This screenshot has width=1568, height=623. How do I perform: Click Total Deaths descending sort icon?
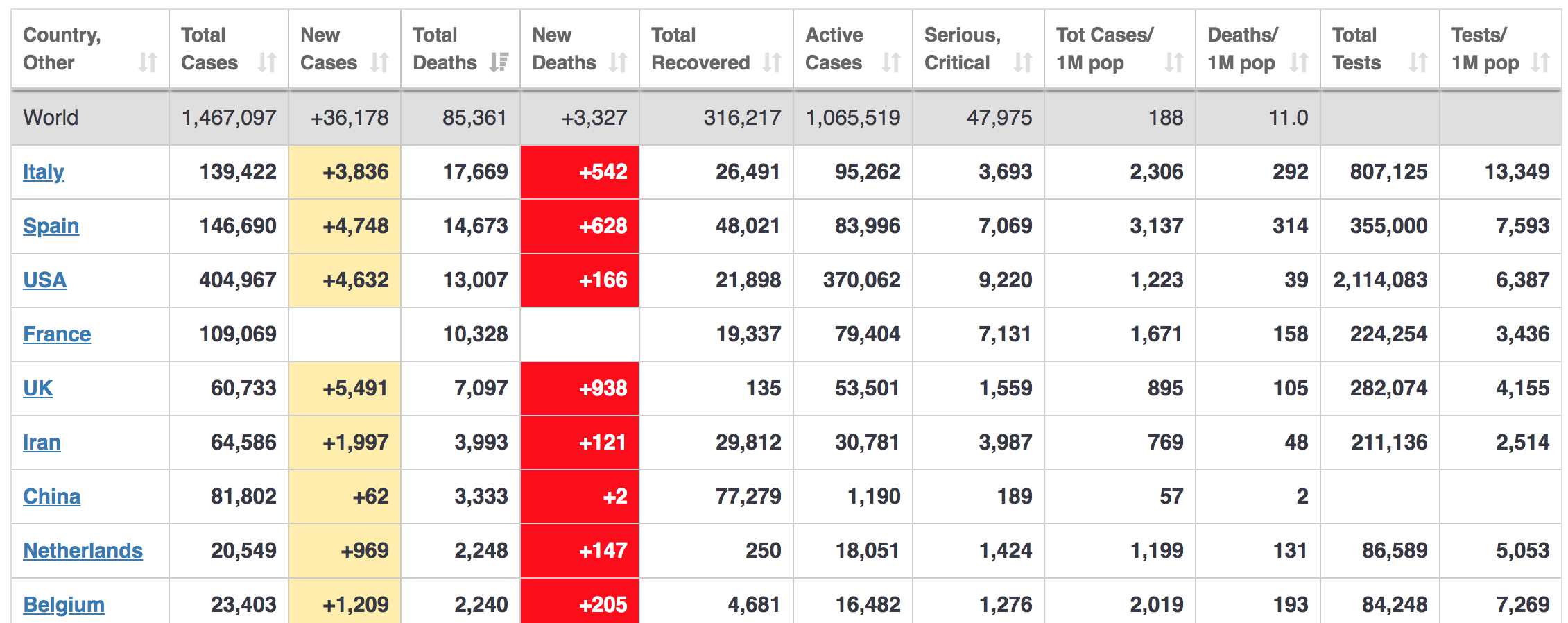[x=499, y=62]
